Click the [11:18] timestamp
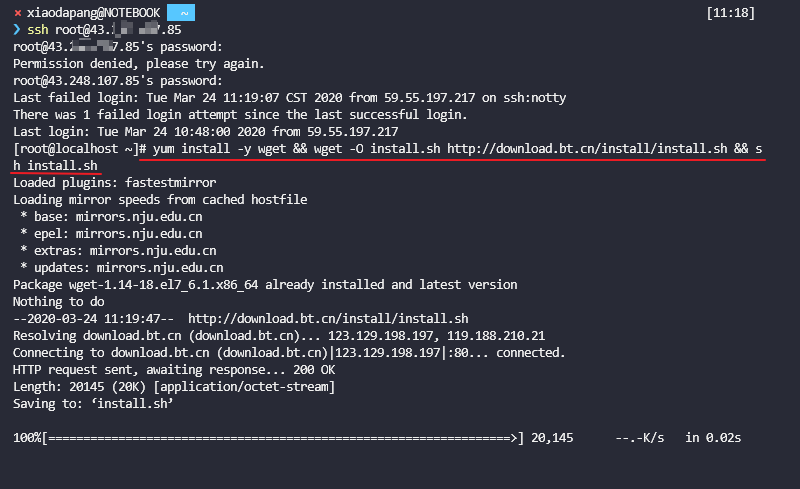Image resolution: width=800 pixels, height=489 pixels. coord(730,13)
